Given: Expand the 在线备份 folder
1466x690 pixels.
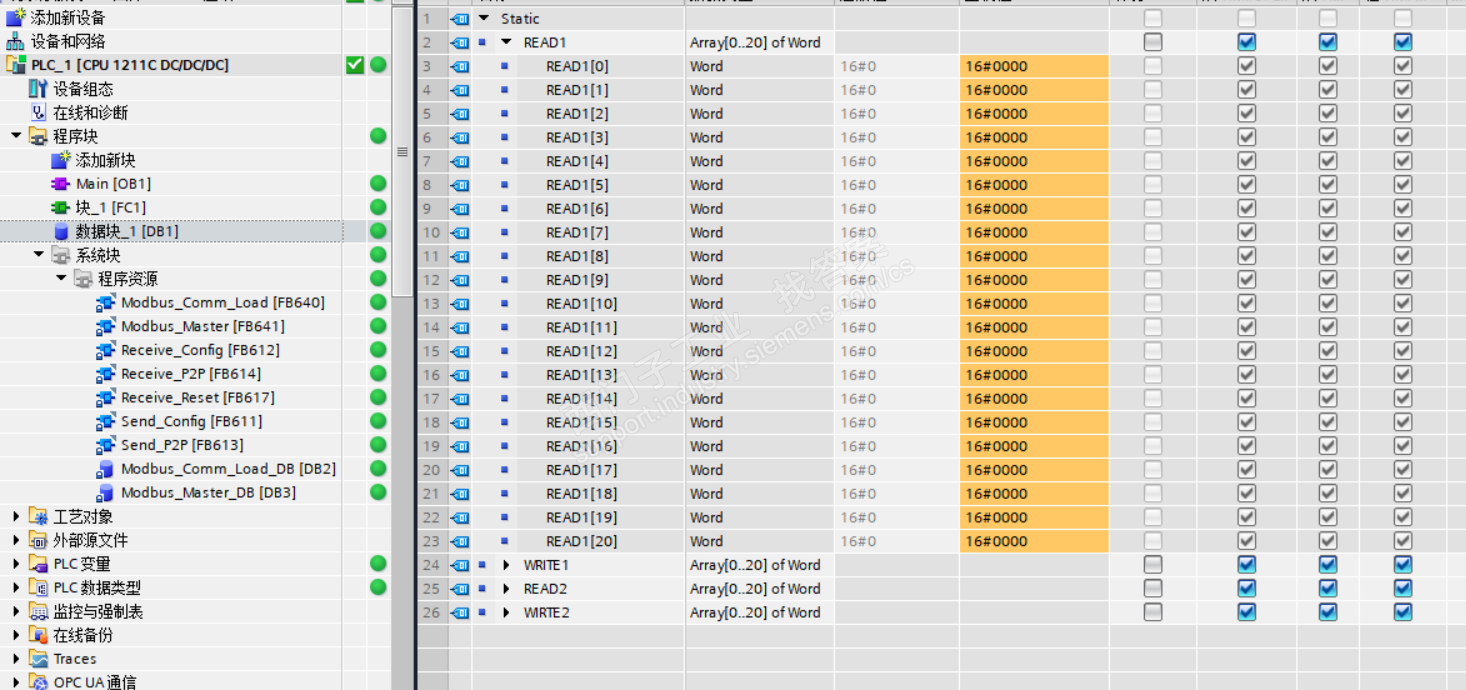Looking at the screenshot, I should (16, 635).
